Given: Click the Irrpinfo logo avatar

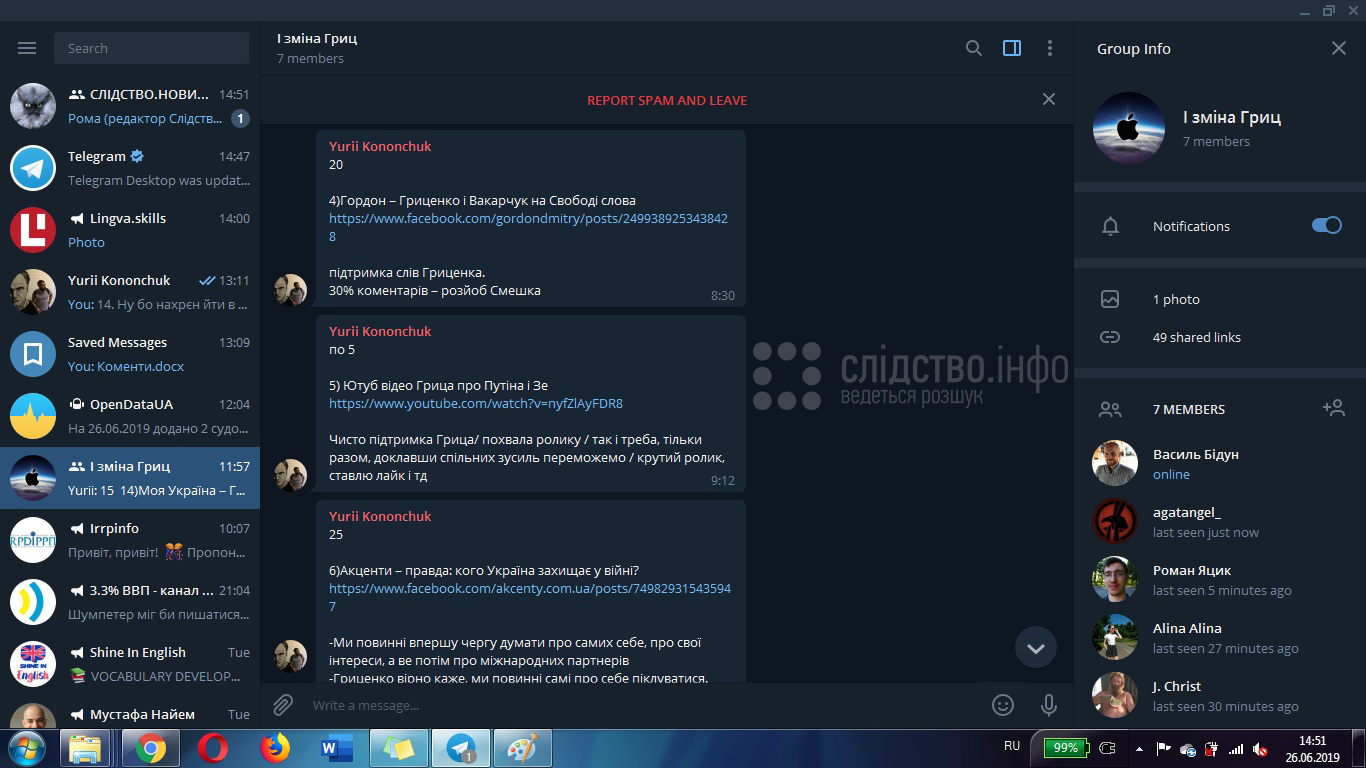Looking at the screenshot, I should [x=33, y=540].
